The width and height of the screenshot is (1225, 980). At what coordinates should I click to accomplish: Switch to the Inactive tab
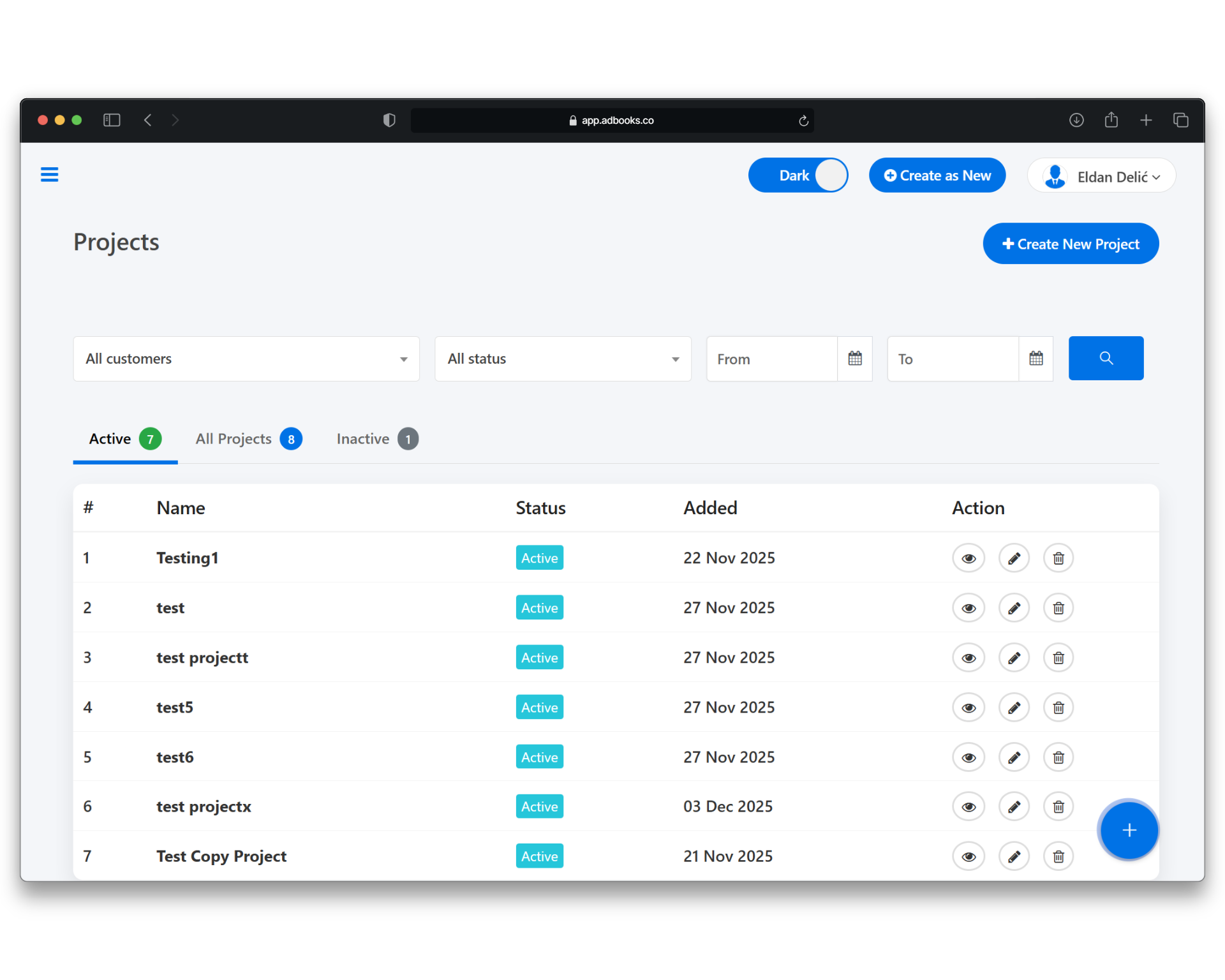click(376, 439)
